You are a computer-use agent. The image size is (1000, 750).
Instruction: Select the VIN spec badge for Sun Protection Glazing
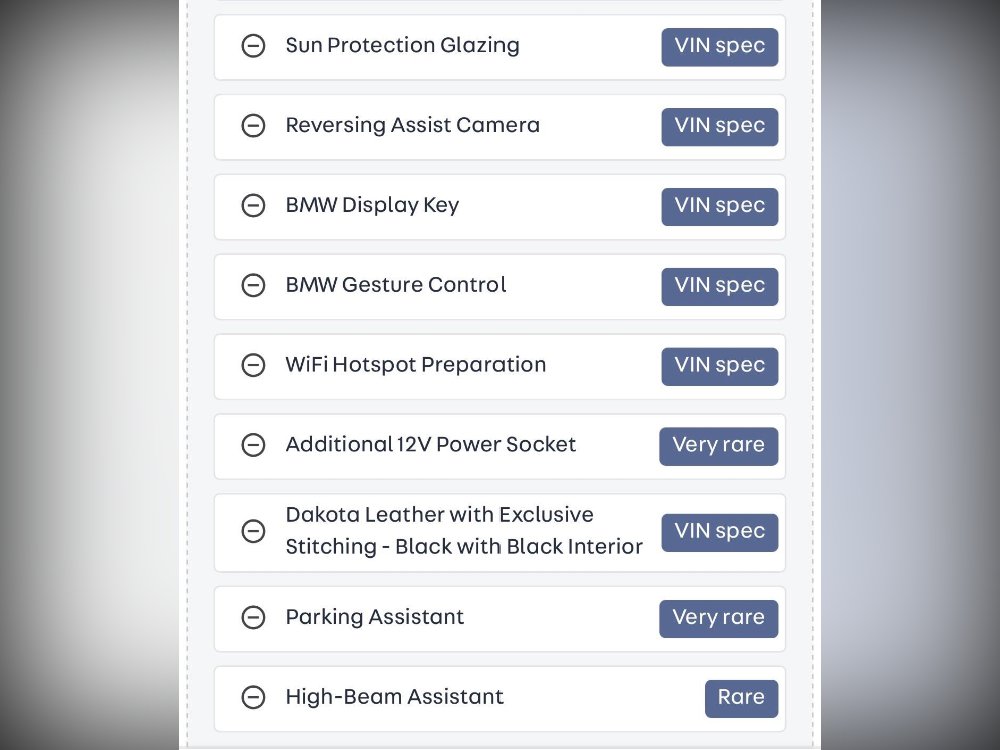click(719, 47)
